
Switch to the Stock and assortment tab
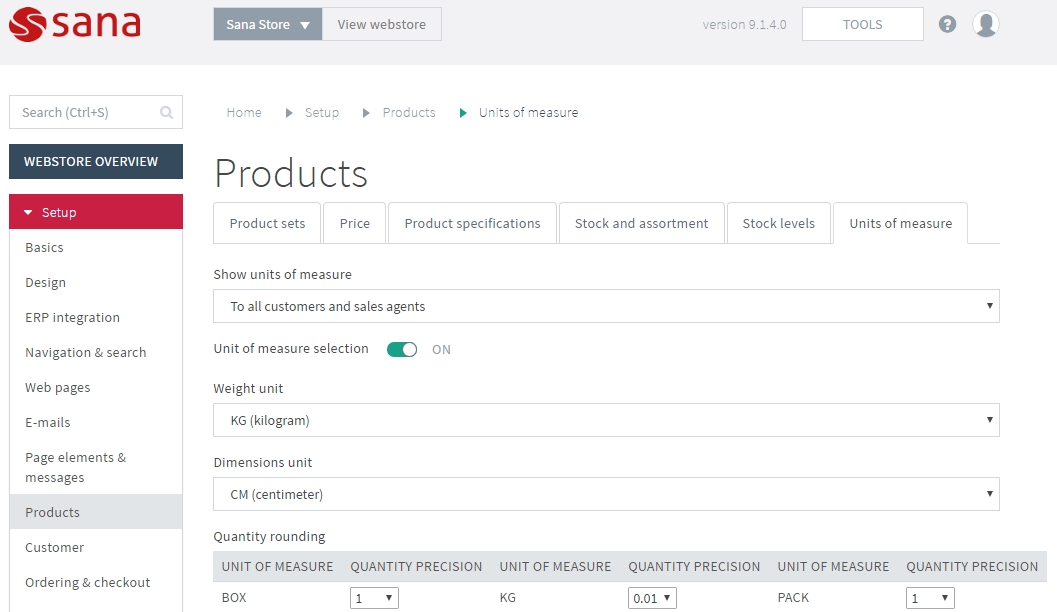click(x=642, y=223)
